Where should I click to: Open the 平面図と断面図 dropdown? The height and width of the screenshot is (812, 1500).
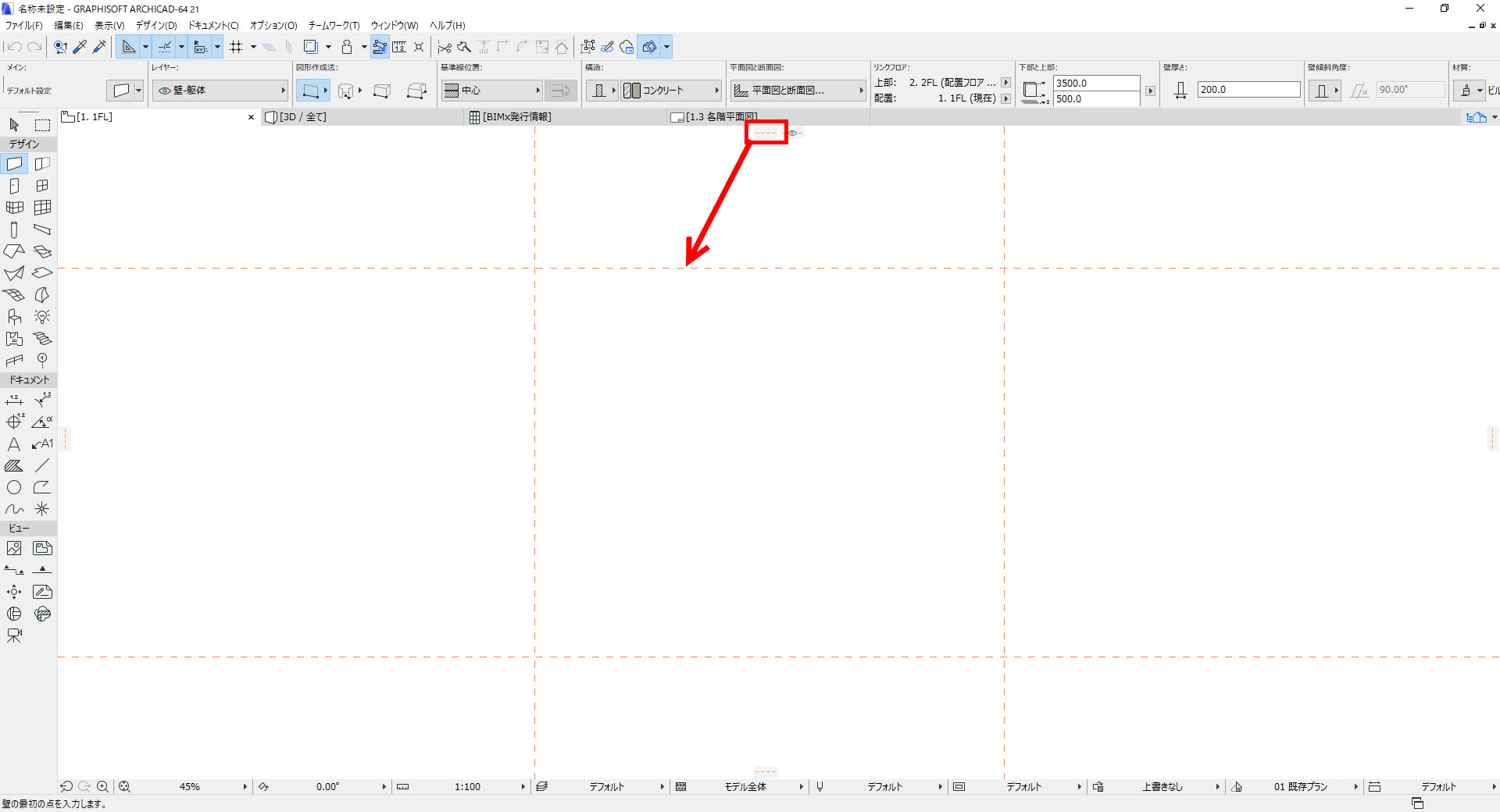[798, 91]
